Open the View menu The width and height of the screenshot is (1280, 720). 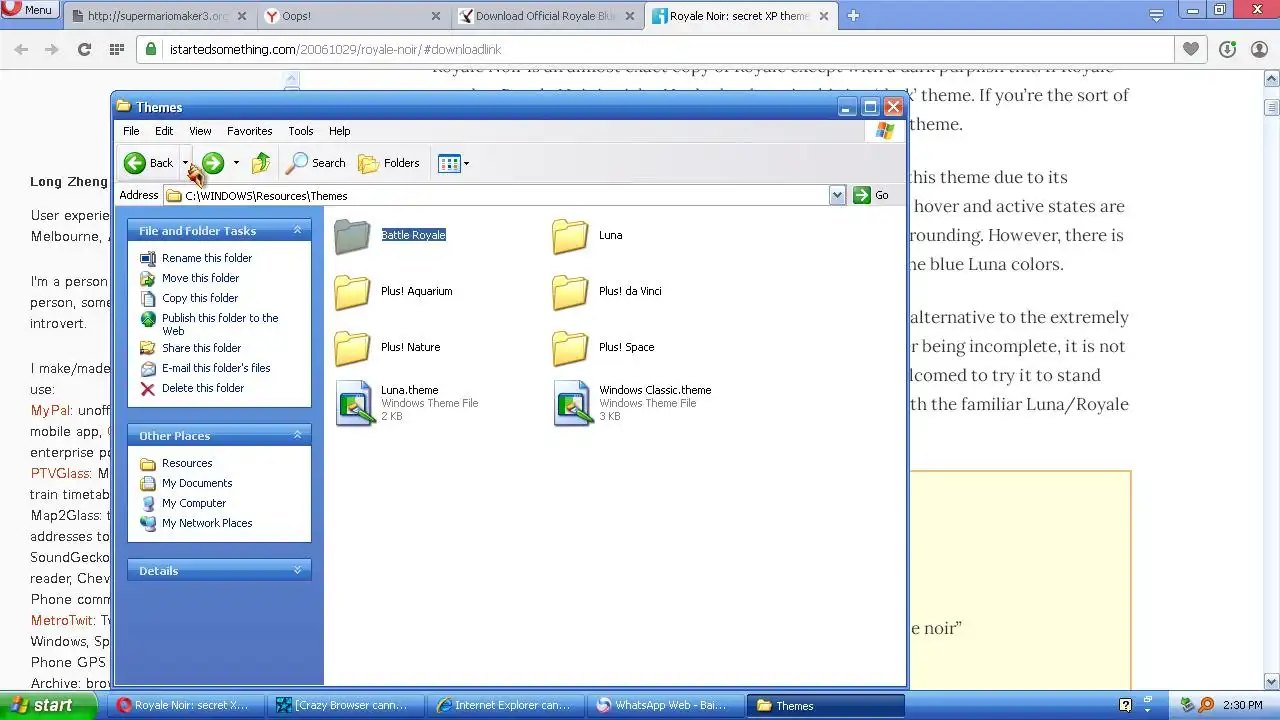(x=200, y=131)
